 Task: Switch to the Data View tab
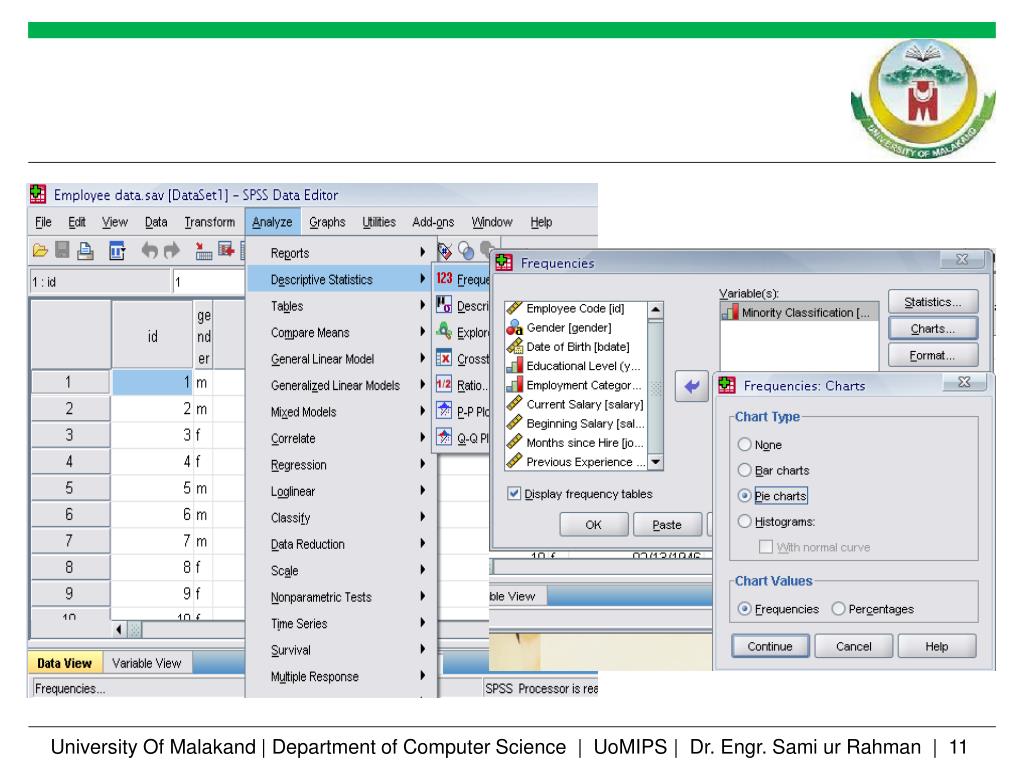(64, 663)
